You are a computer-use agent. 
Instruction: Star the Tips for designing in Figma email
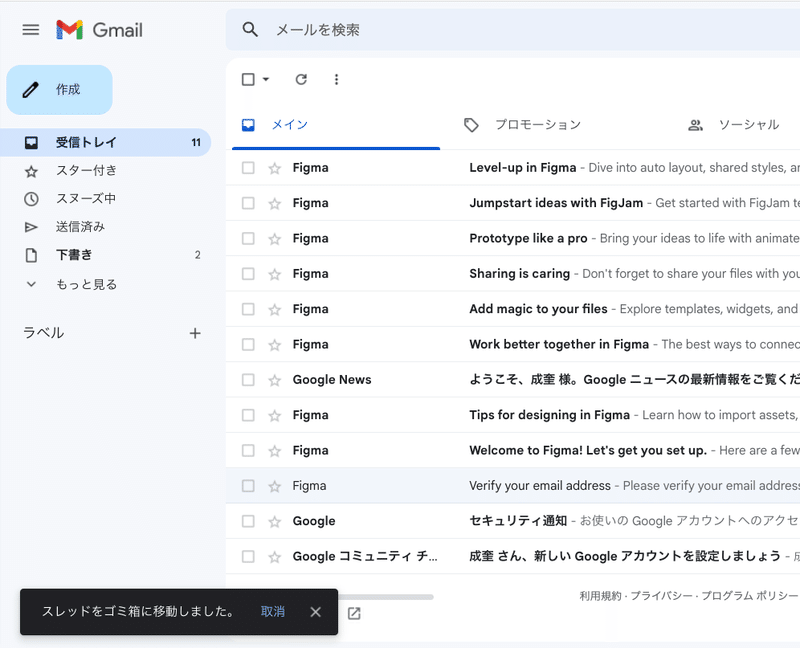(x=274, y=415)
